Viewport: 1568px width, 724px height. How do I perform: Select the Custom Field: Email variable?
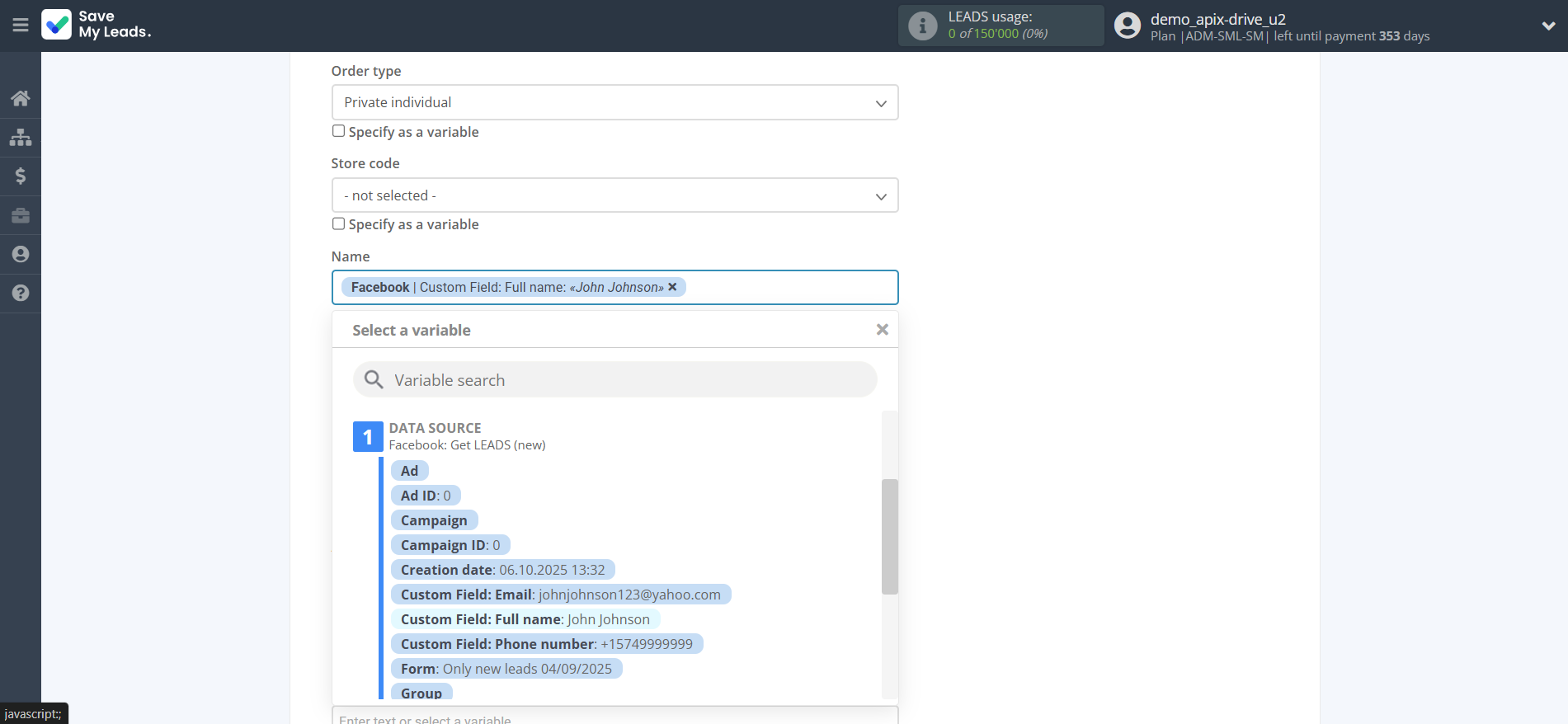pyautogui.click(x=560, y=595)
